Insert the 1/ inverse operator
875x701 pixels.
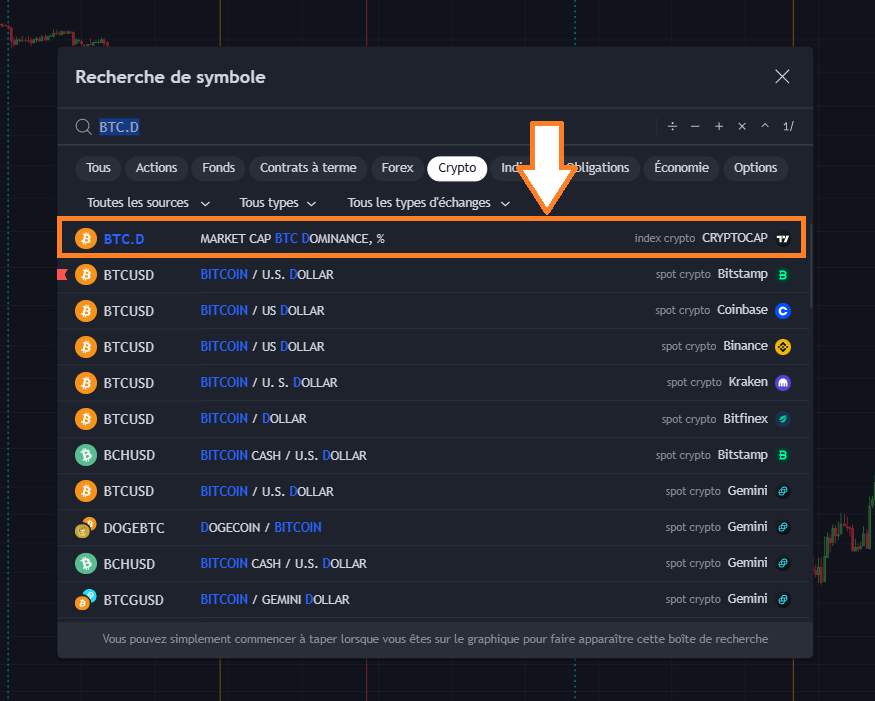click(788, 127)
